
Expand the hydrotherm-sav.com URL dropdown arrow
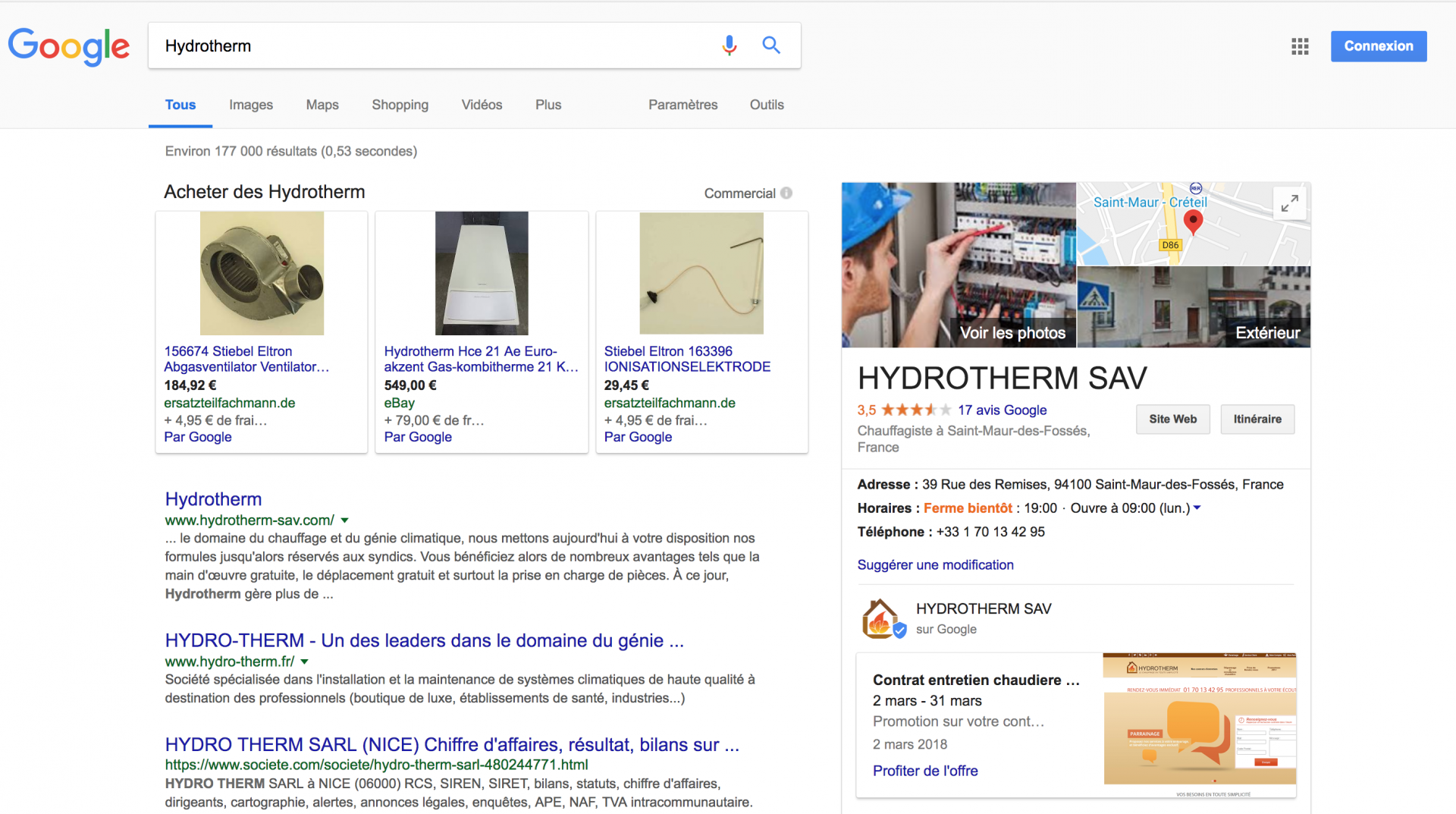[345, 520]
